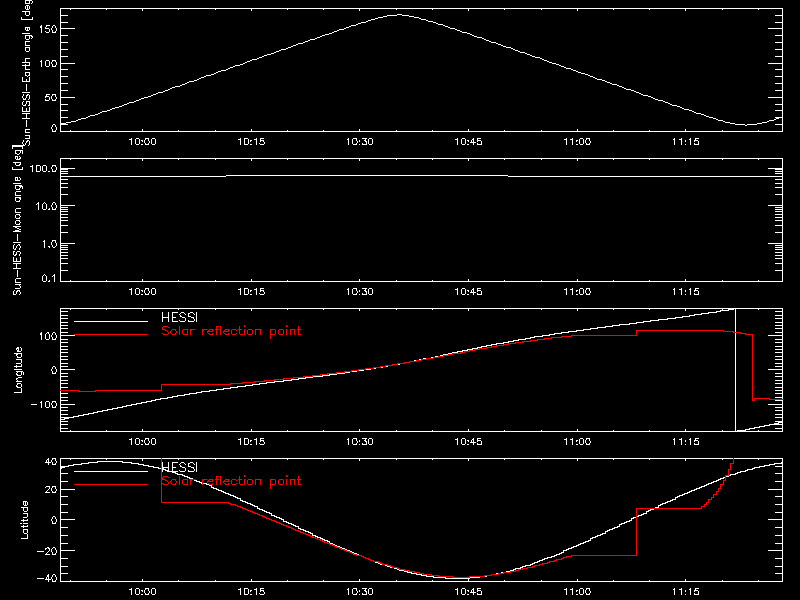Select the Longitude y-axis title
The image size is (800, 600).
coord(18,370)
